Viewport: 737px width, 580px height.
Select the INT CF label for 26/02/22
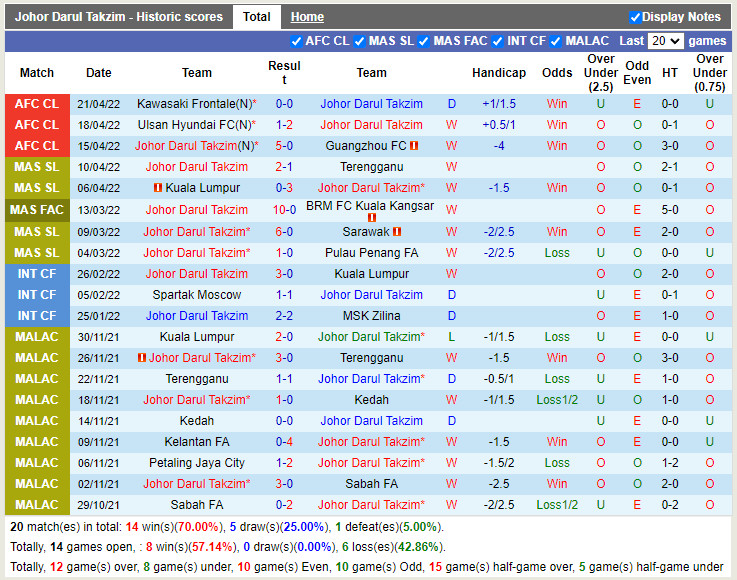click(37, 274)
